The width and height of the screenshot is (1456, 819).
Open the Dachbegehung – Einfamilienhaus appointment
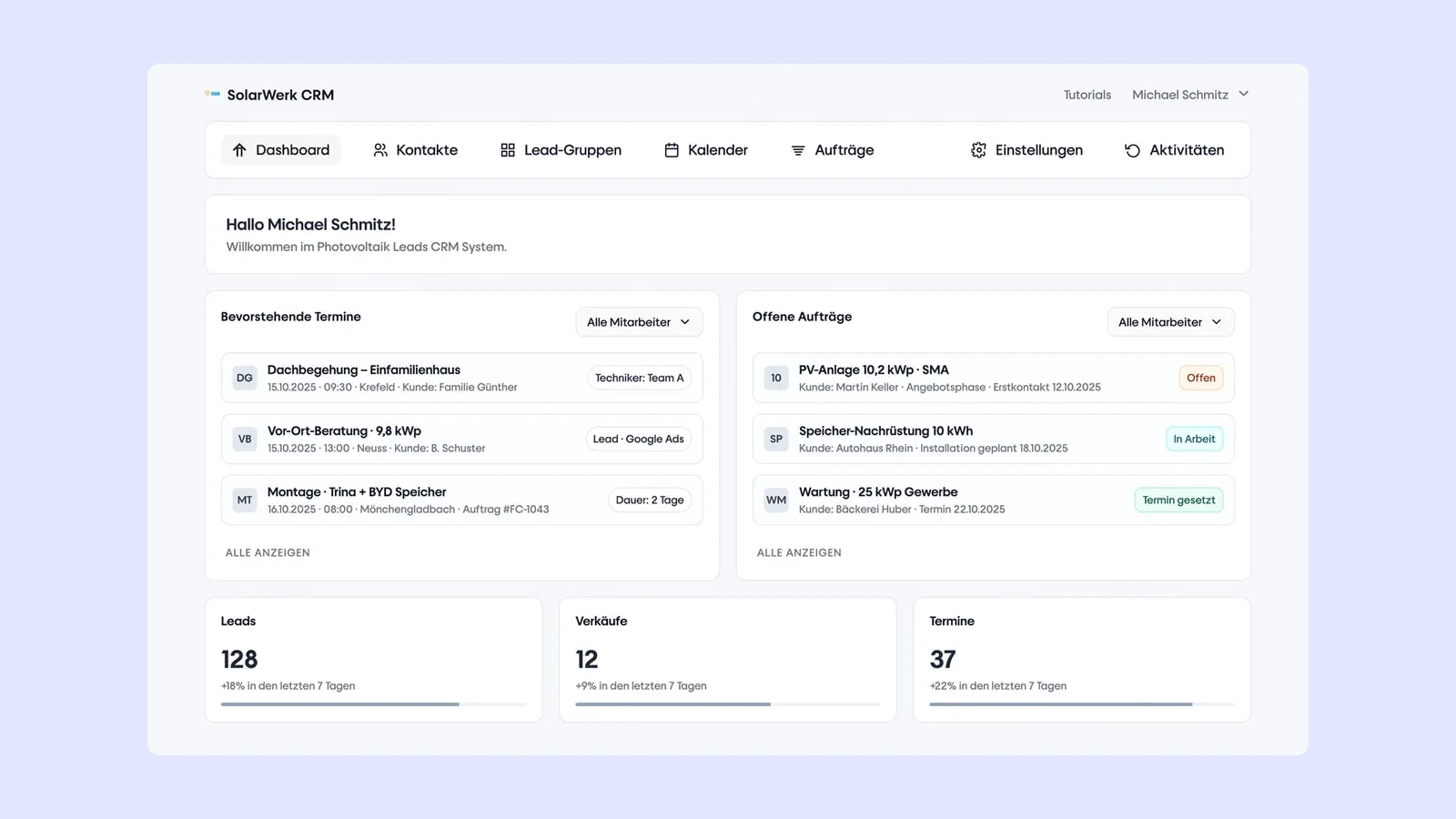tap(461, 378)
